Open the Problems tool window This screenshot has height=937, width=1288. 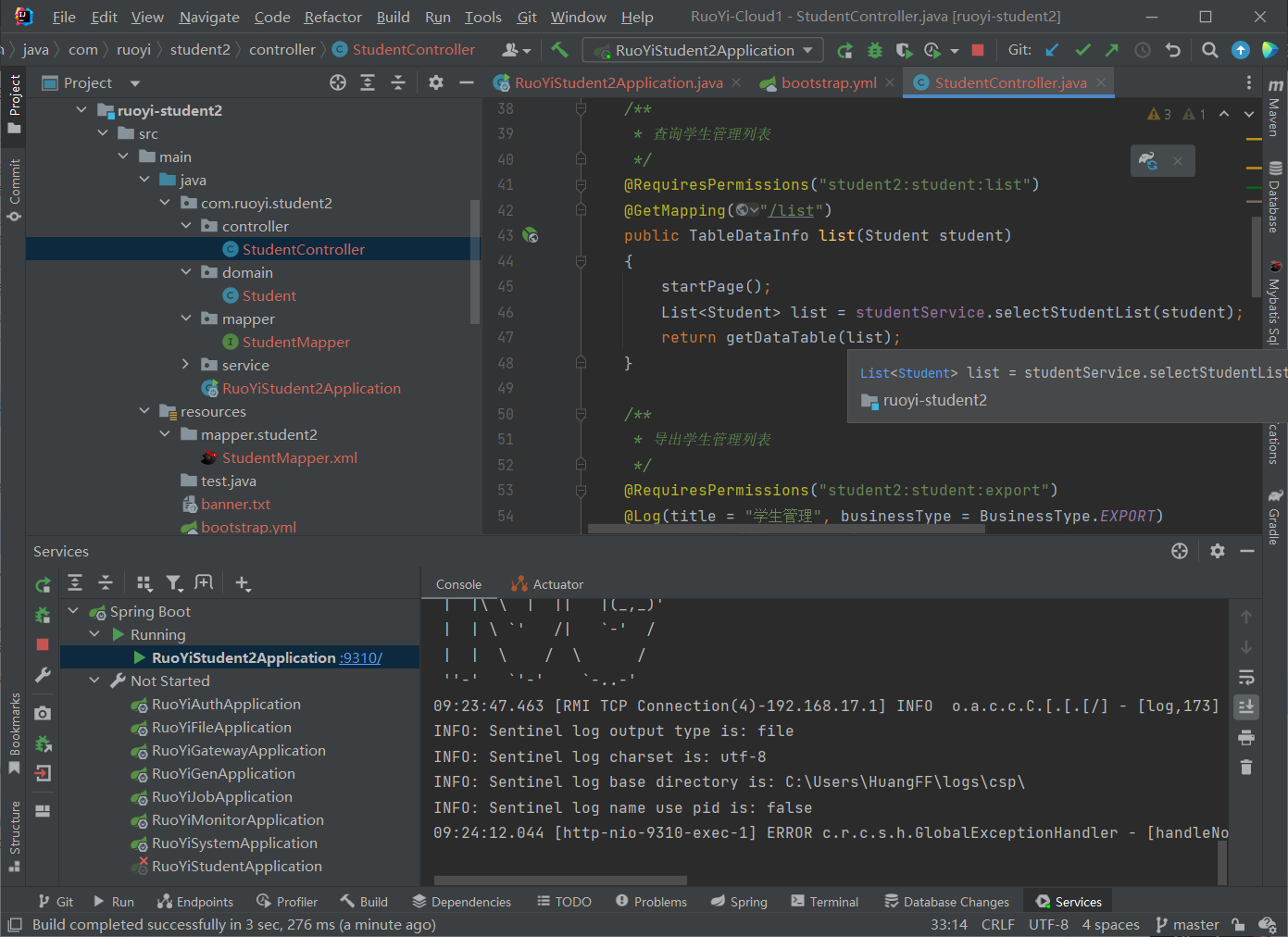pos(651,902)
